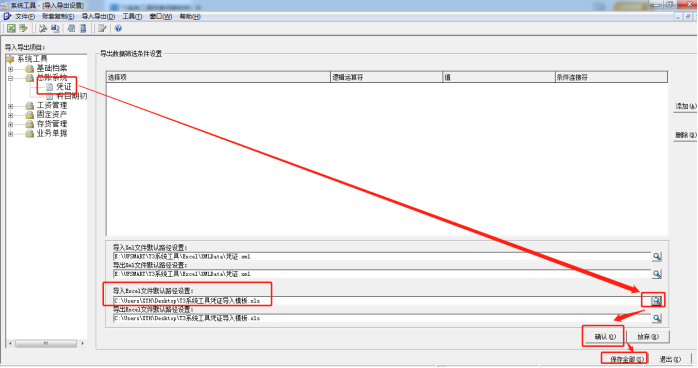The height and width of the screenshot is (368, 698).
Task: Expand the 存货管理 tree node
Action: [11, 125]
